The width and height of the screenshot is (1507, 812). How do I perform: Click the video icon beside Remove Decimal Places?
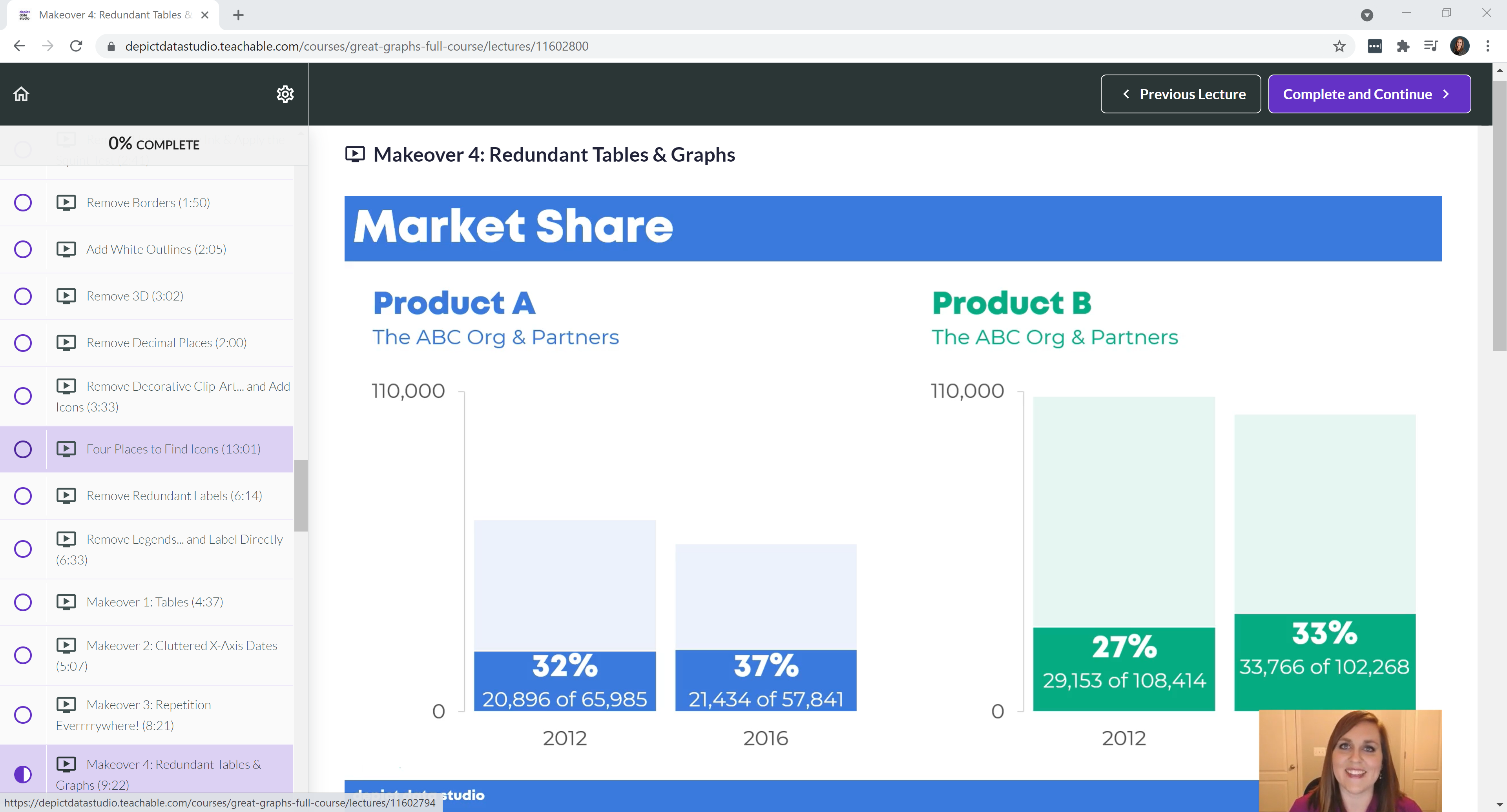click(x=66, y=342)
